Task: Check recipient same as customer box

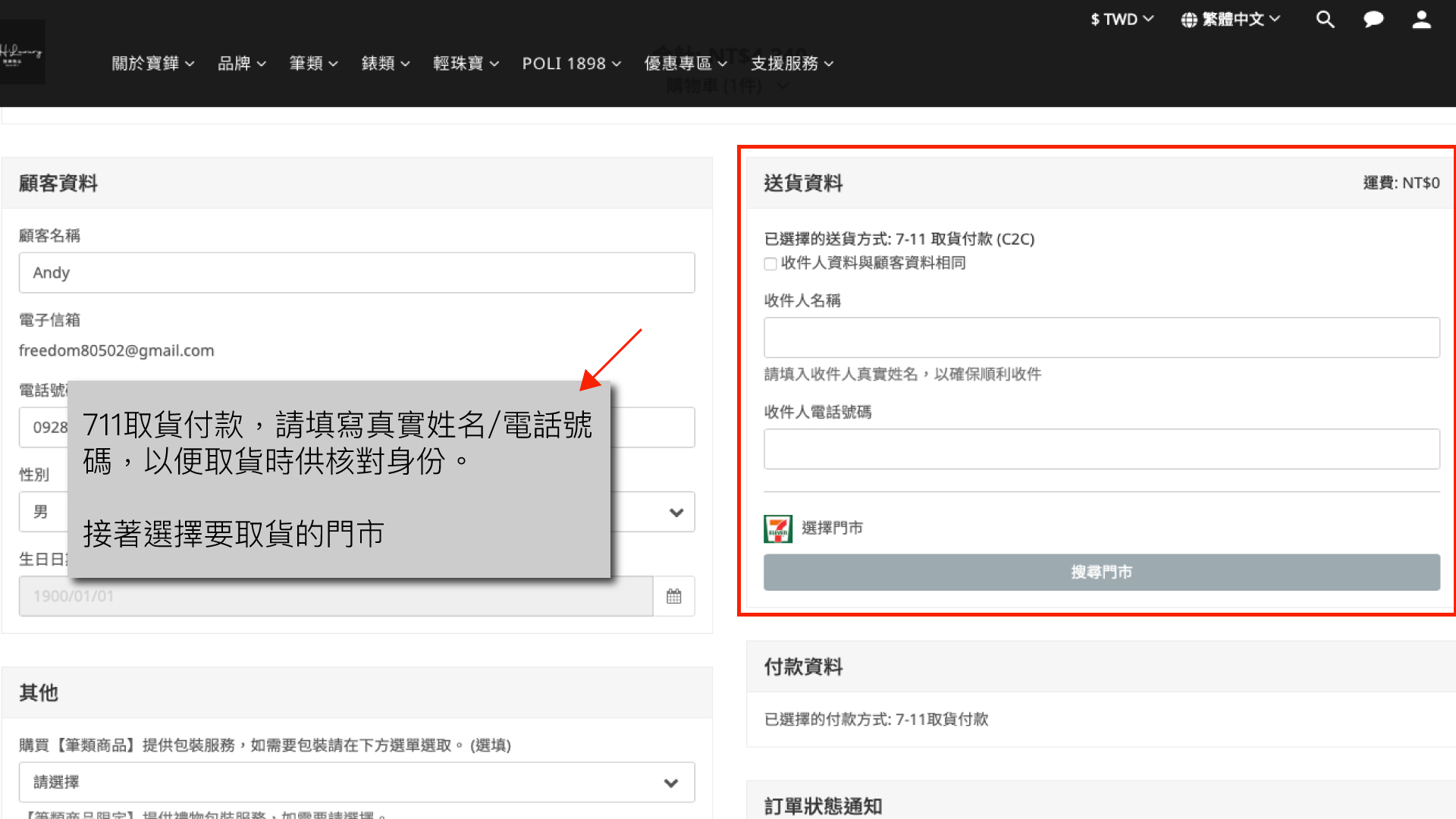Action: coord(770,264)
